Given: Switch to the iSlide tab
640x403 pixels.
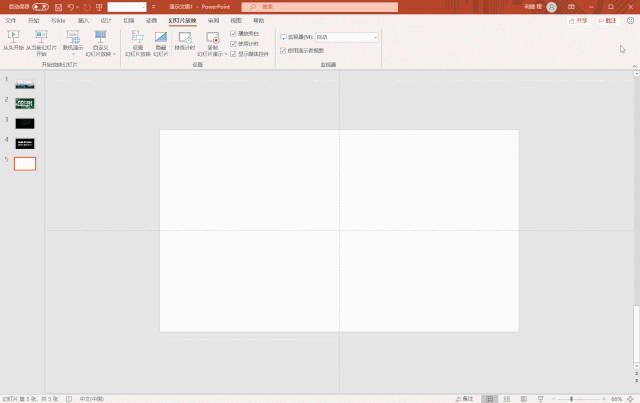Looking at the screenshot, I should coord(58,20).
